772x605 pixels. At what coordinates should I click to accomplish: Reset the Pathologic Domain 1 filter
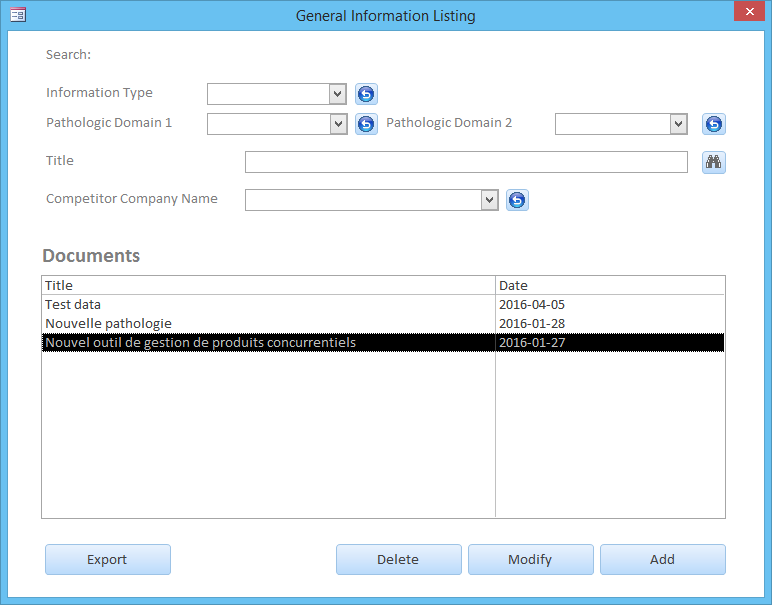point(366,124)
